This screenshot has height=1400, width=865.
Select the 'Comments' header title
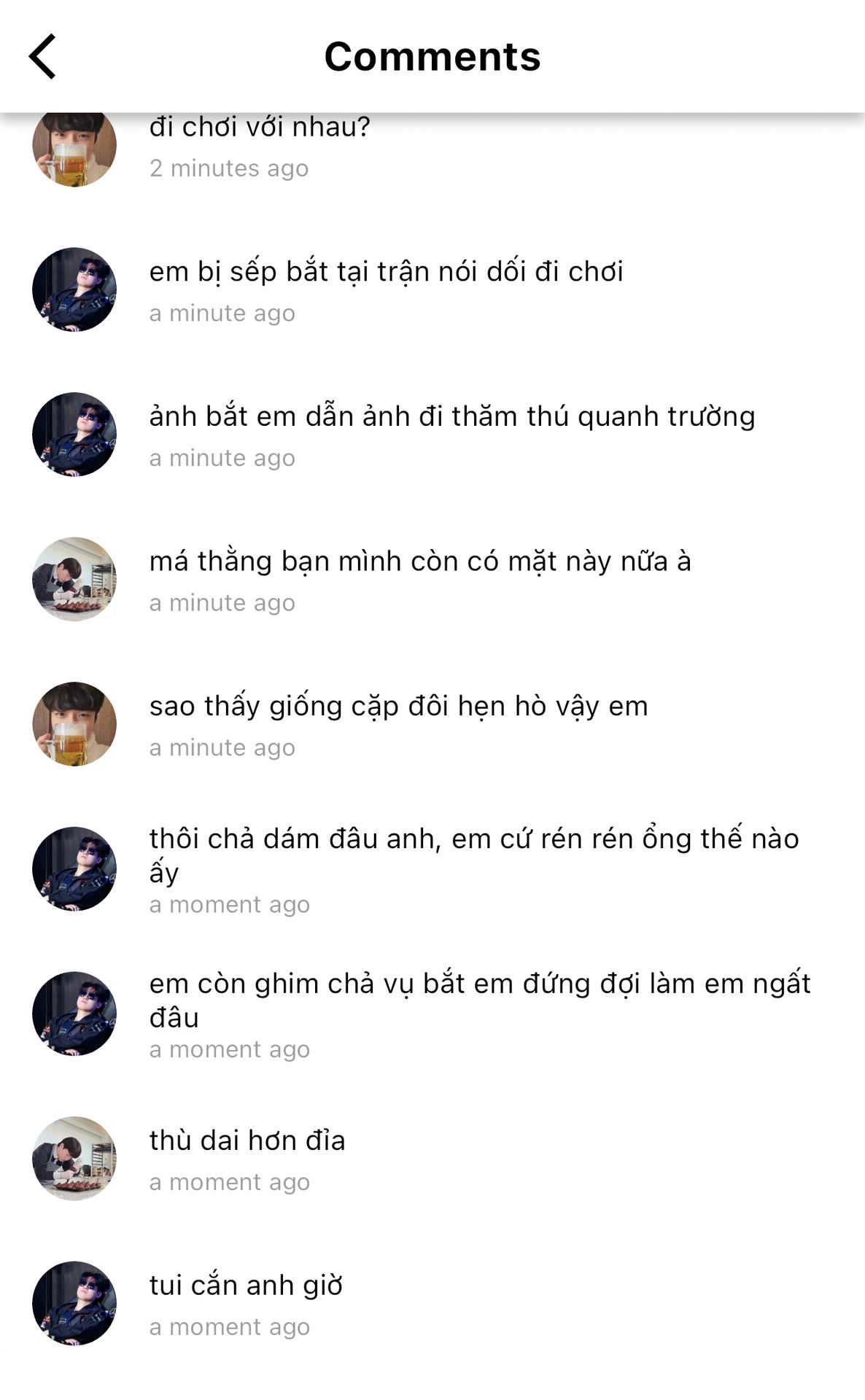[x=432, y=56]
